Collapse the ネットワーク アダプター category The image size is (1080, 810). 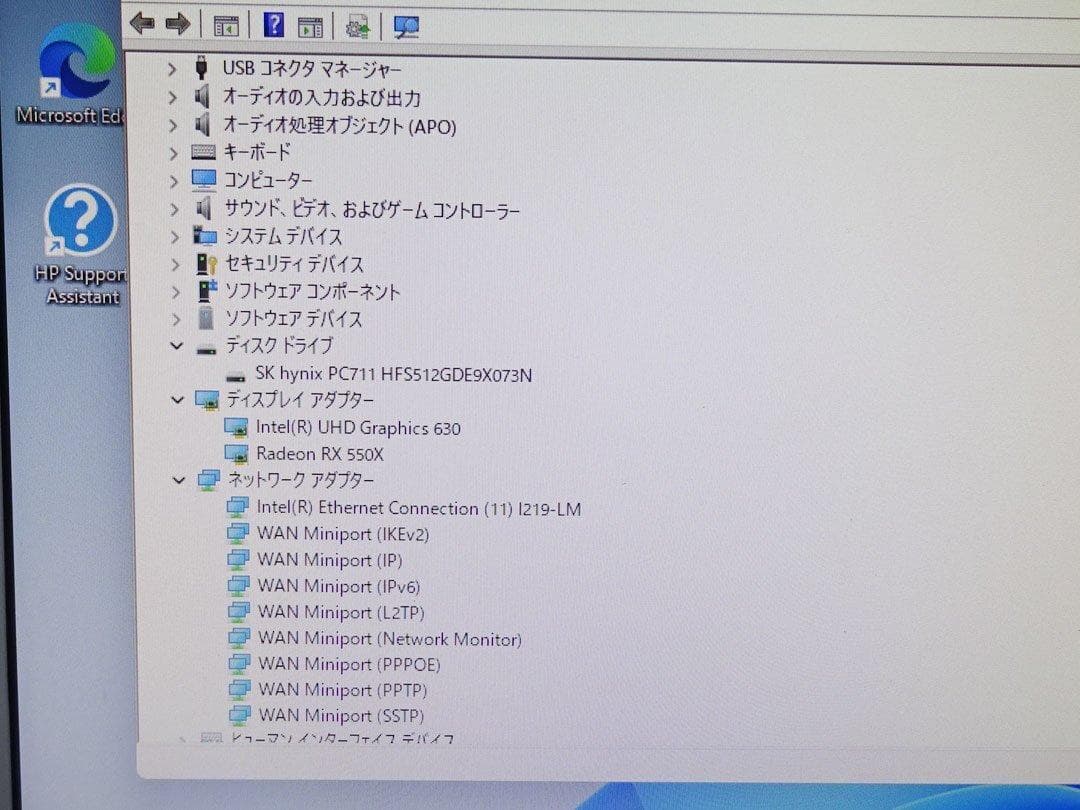coord(178,481)
